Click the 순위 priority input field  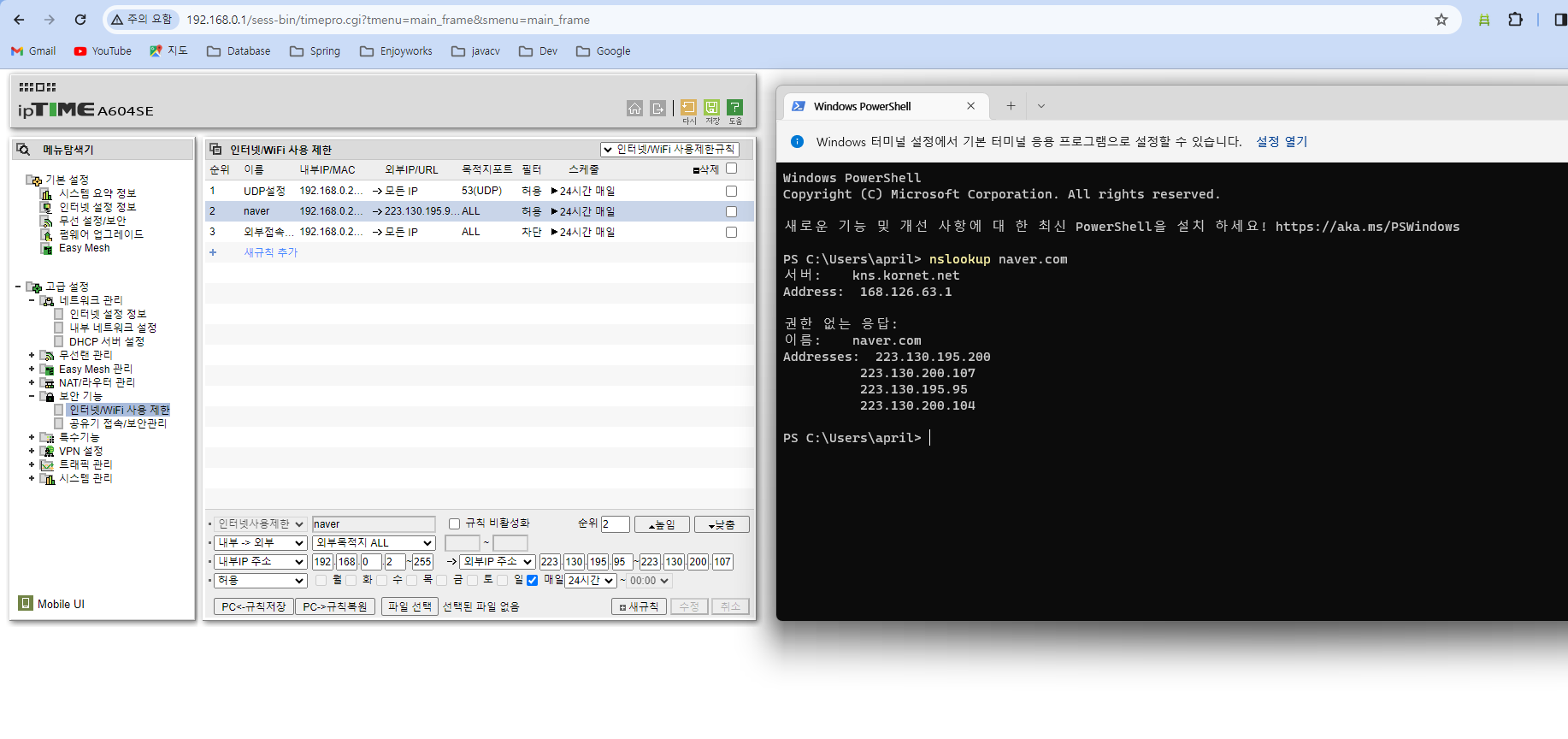click(616, 524)
